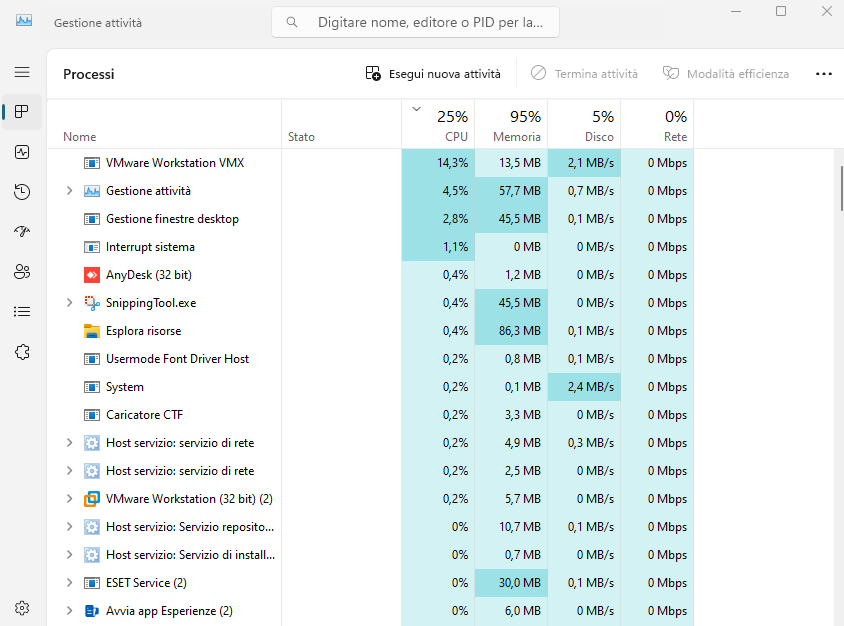Click the Avvia app Esperienze icon
Screen dimensions: 844x626
(x=92, y=611)
